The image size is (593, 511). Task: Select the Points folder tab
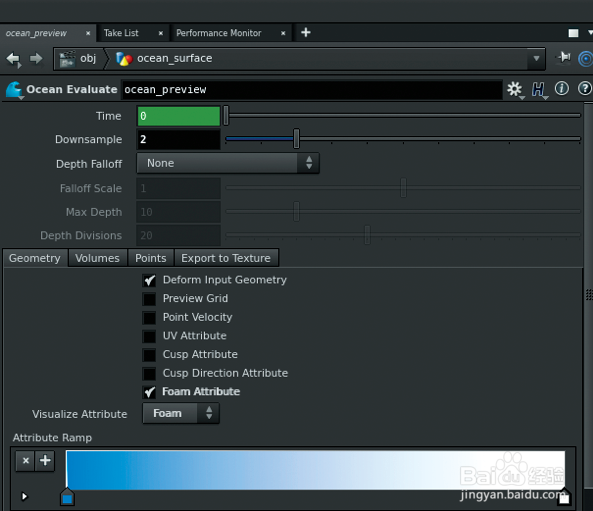click(151, 258)
